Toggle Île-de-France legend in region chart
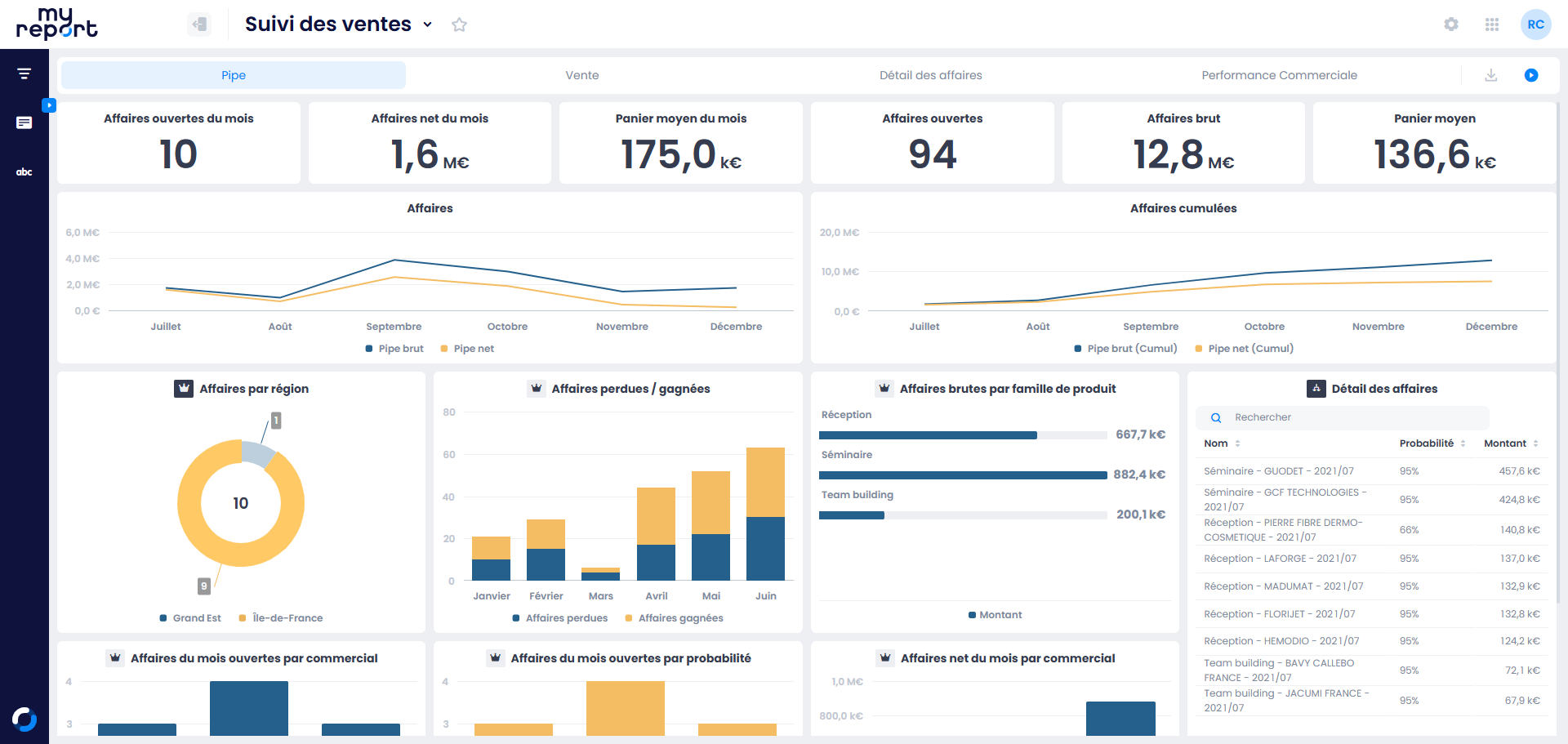This screenshot has height=744, width=1568. pyautogui.click(x=281, y=618)
